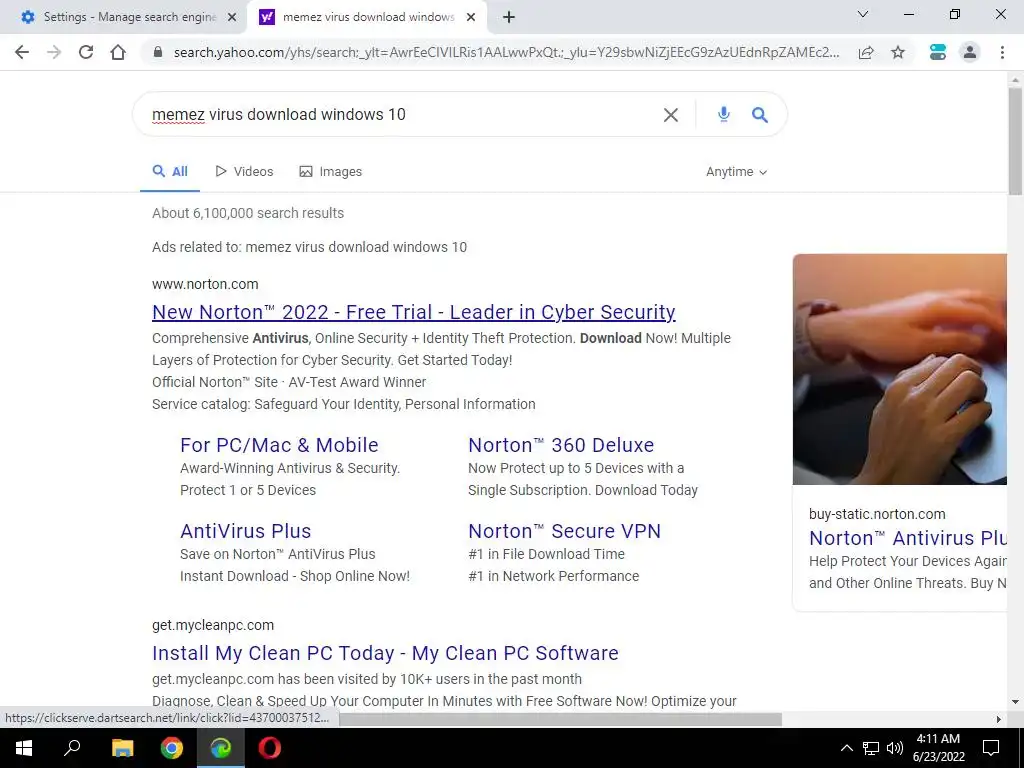Open the teal extension icon

click(x=938, y=52)
